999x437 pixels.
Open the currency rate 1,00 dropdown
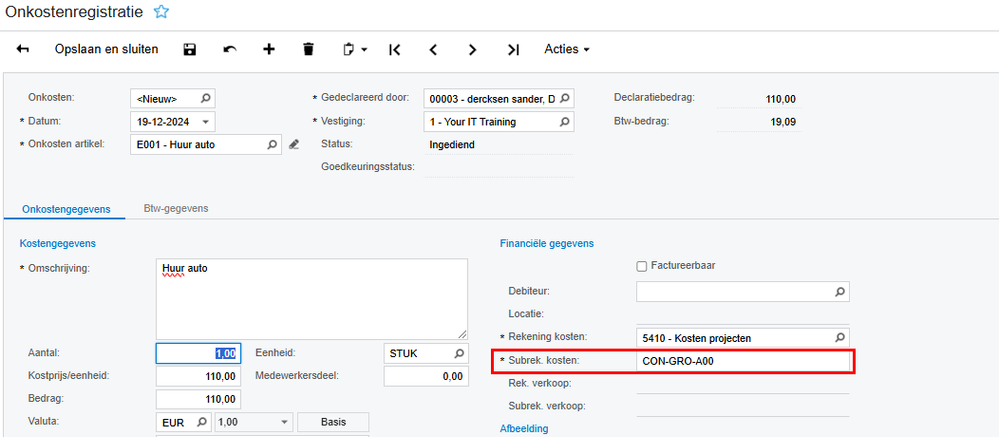[x=285, y=422]
